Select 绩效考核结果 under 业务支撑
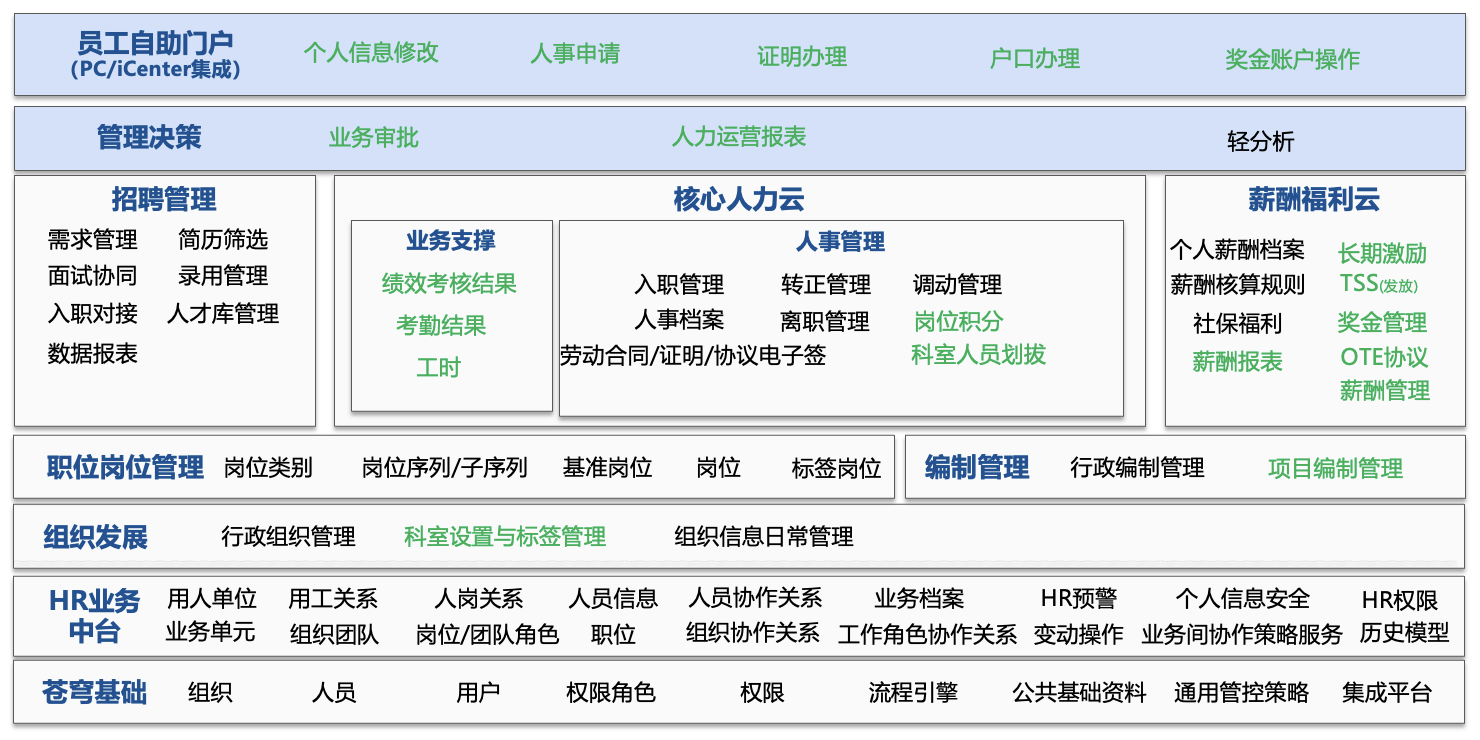 [449, 284]
